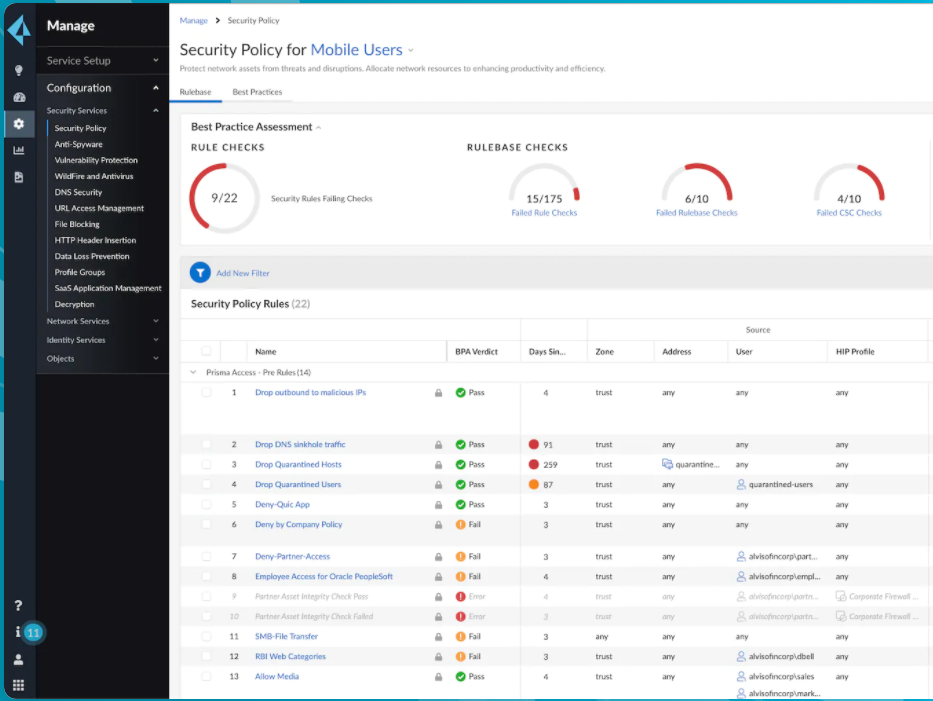Click the question mark help icon
The height and width of the screenshot is (701, 933).
click(18, 605)
